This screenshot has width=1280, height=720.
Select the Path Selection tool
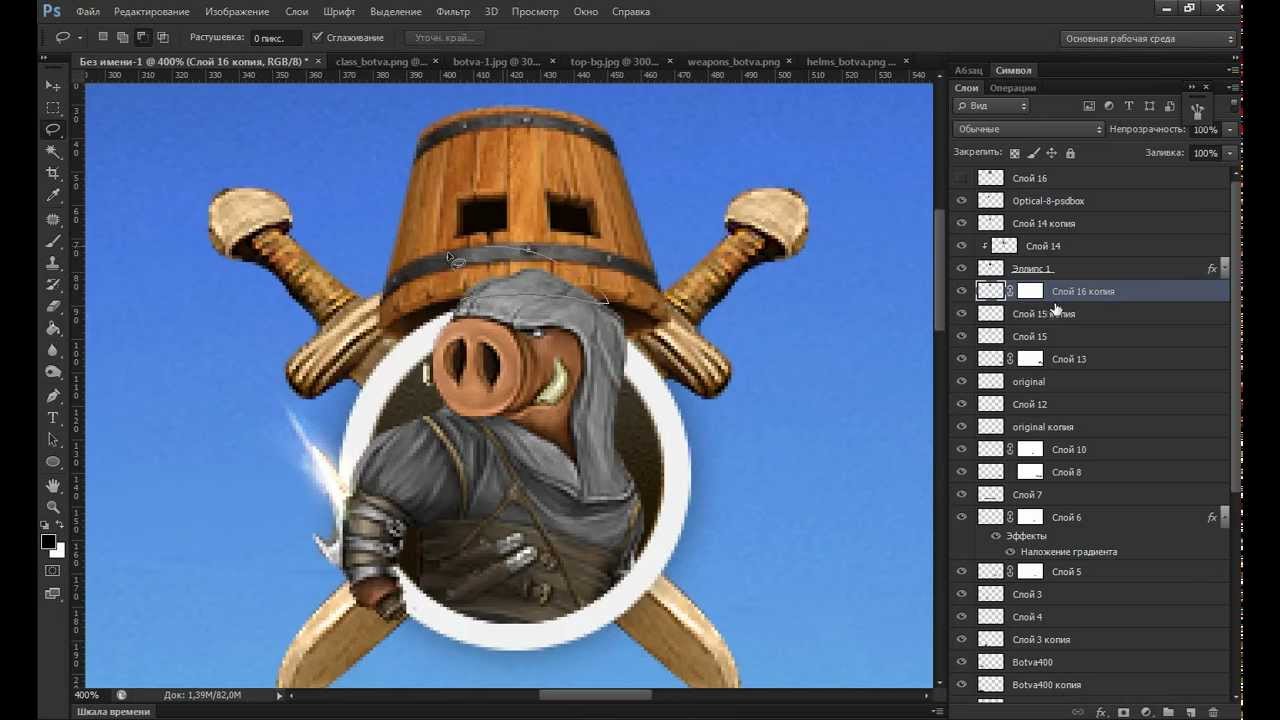click(53, 440)
